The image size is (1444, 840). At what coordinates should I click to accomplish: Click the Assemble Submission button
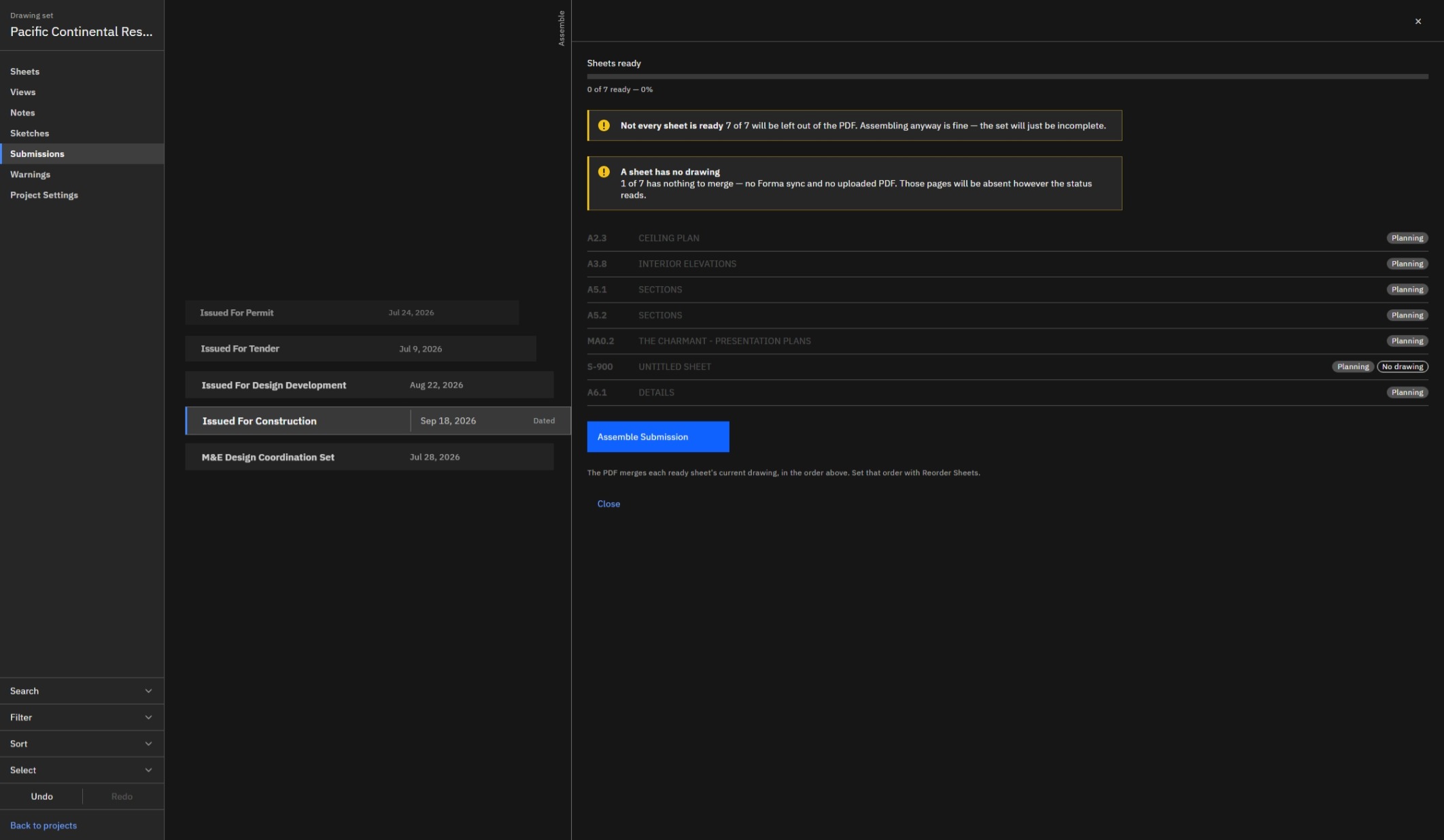pos(658,437)
